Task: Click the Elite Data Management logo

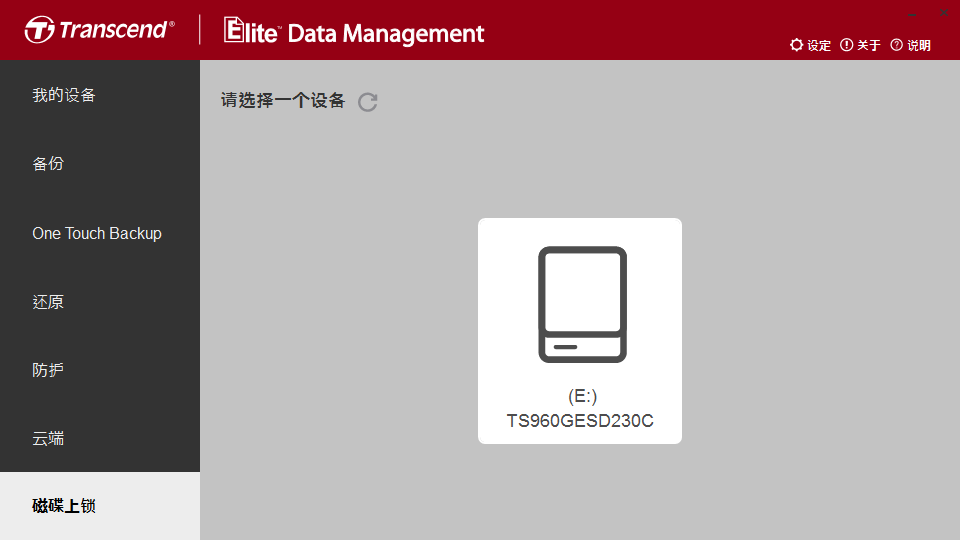Action: 354,31
